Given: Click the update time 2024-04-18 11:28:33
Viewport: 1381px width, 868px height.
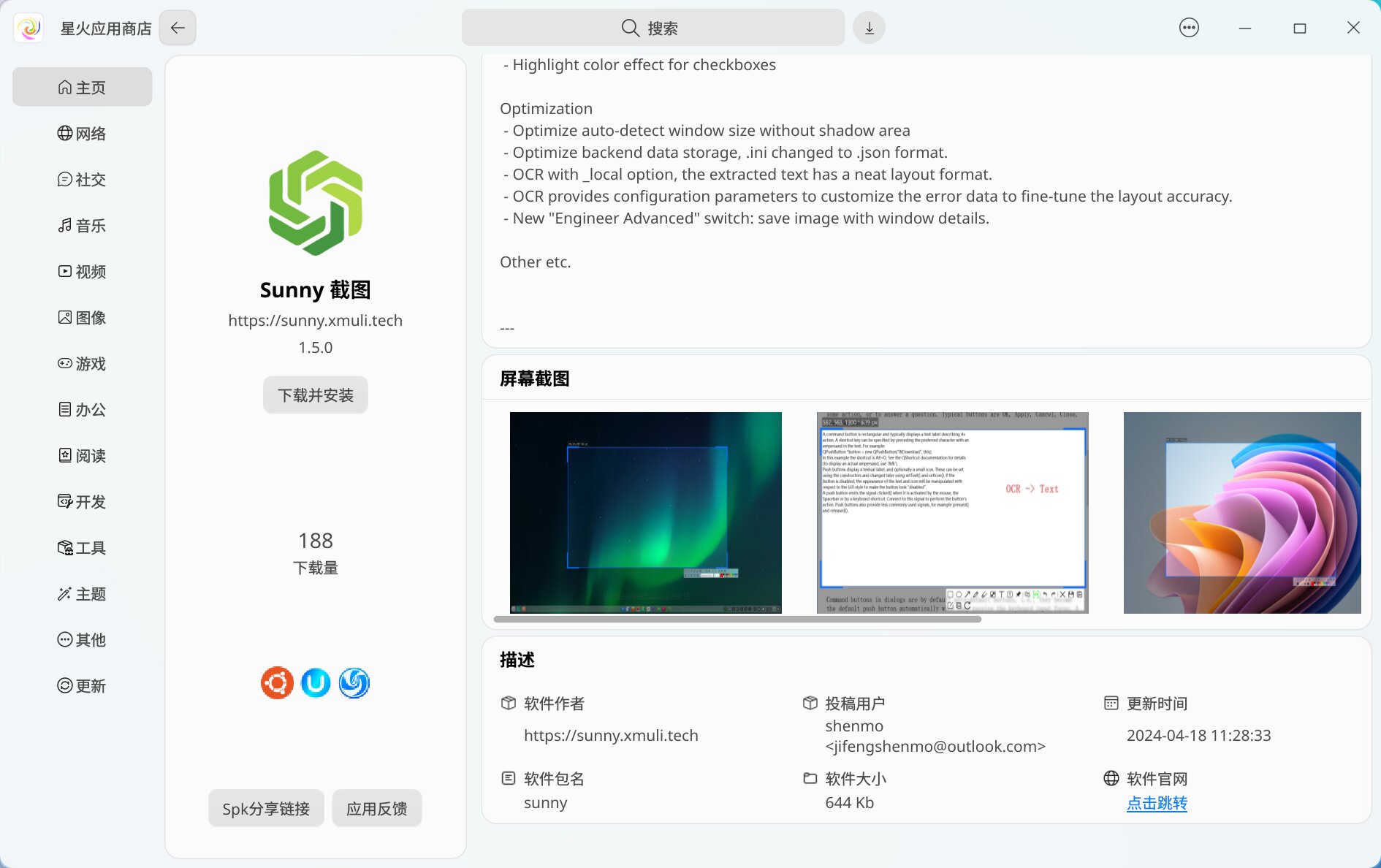Looking at the screenshot, I should (x=1198, y=735).
